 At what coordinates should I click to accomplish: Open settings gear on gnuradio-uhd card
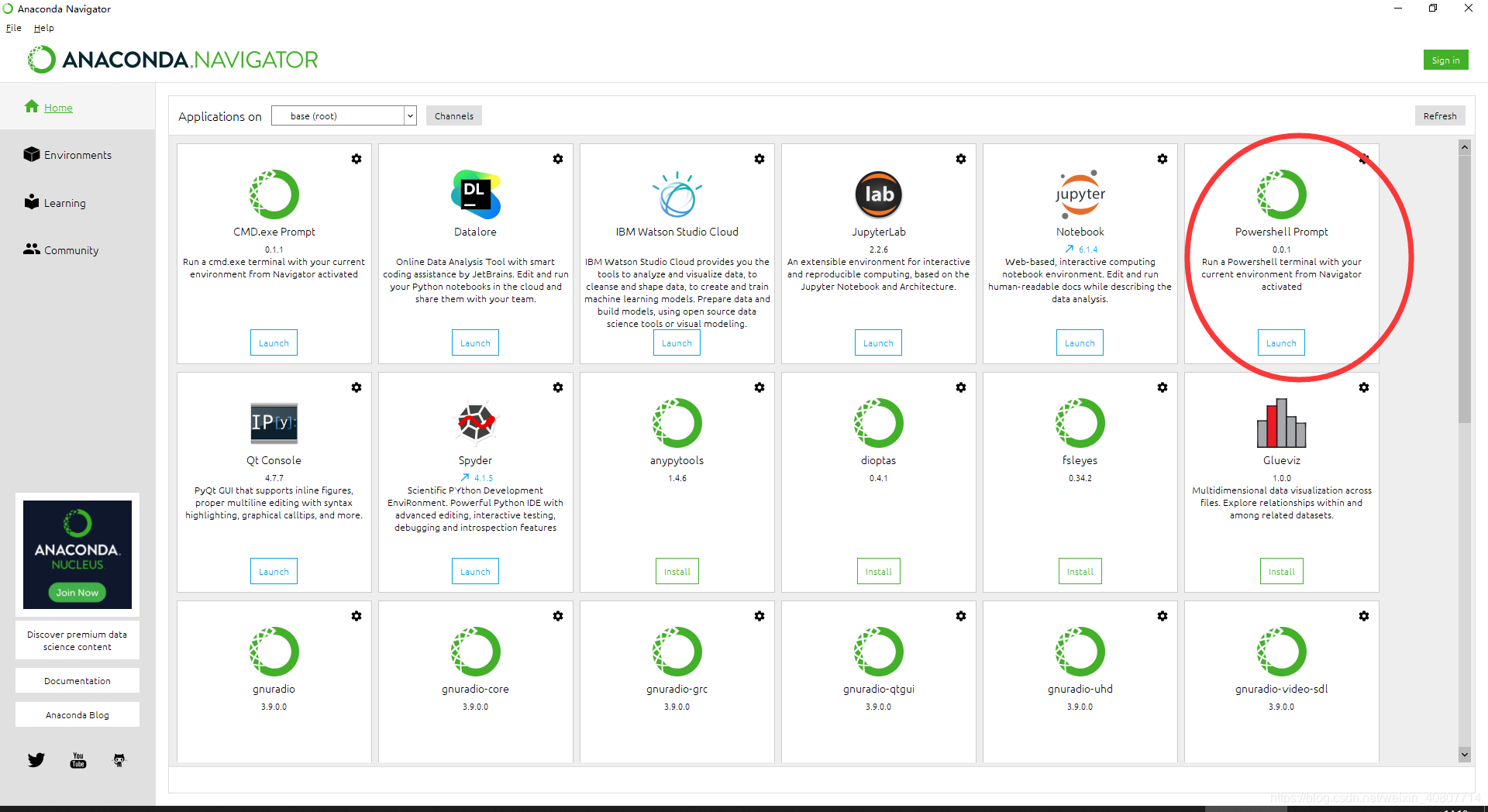1162,616
